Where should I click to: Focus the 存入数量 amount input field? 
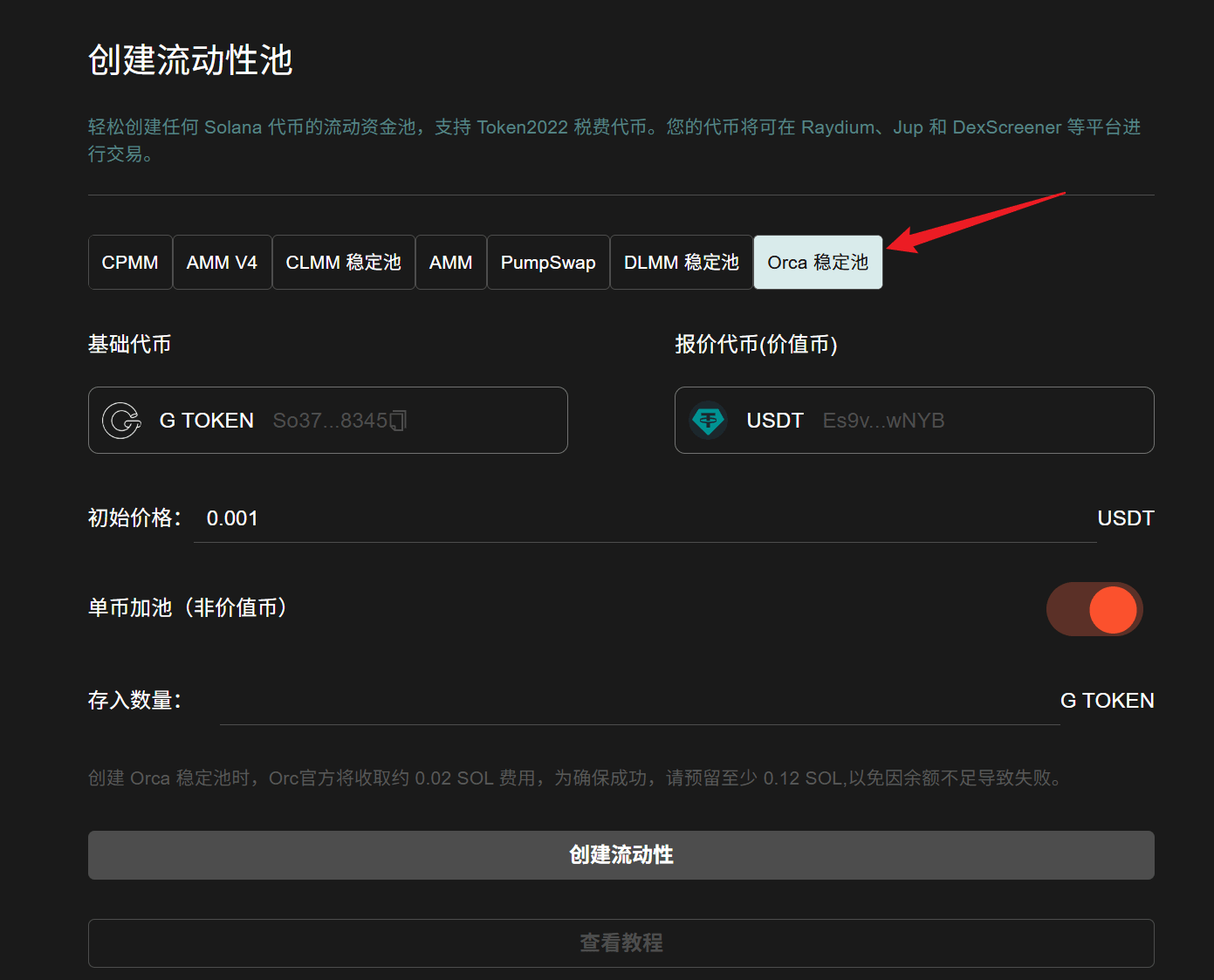pyautogui.click(x=640, y=701)
